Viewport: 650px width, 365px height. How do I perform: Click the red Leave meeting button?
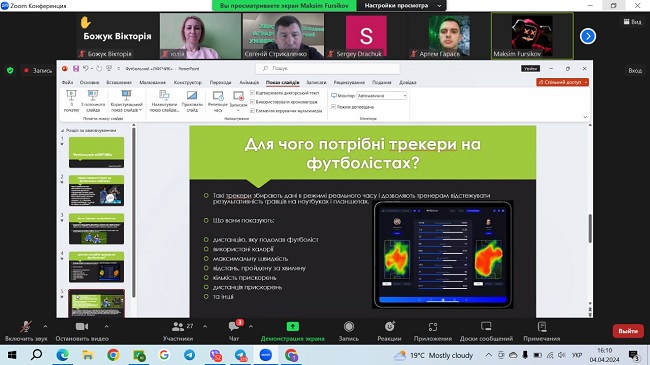628,331
